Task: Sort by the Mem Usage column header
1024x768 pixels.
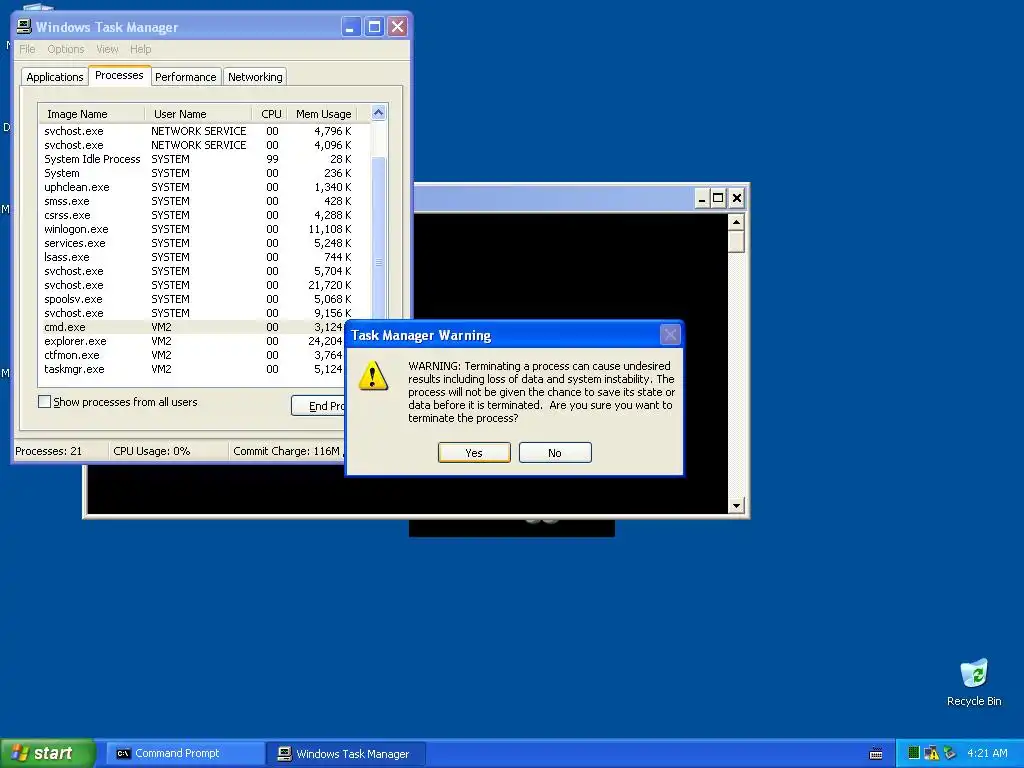Action: [x=323, y=114]
